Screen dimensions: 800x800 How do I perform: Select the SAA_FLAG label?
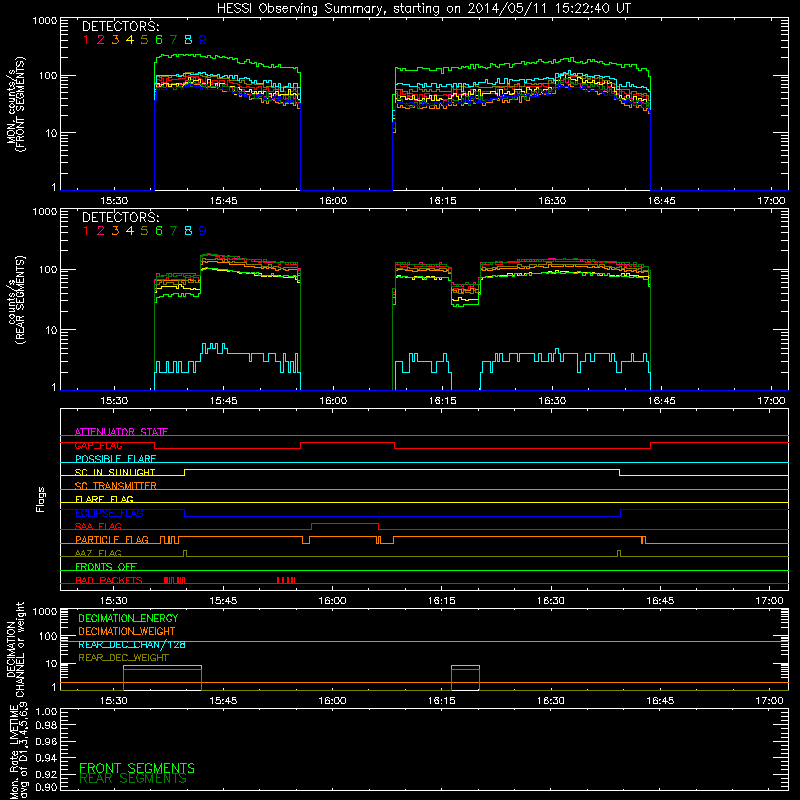(x=98, y=526)
